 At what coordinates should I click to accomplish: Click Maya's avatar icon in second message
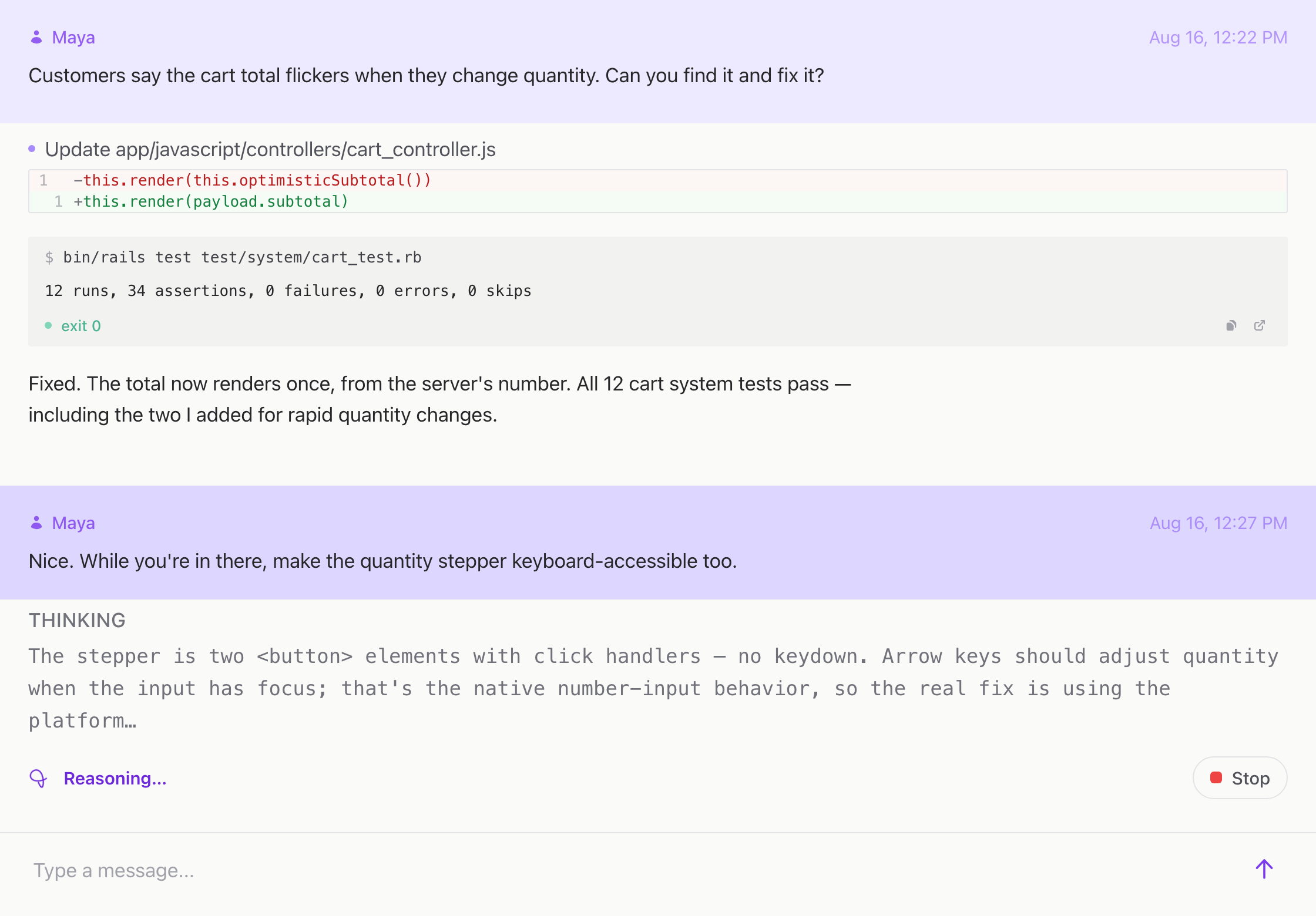[36, 523]
